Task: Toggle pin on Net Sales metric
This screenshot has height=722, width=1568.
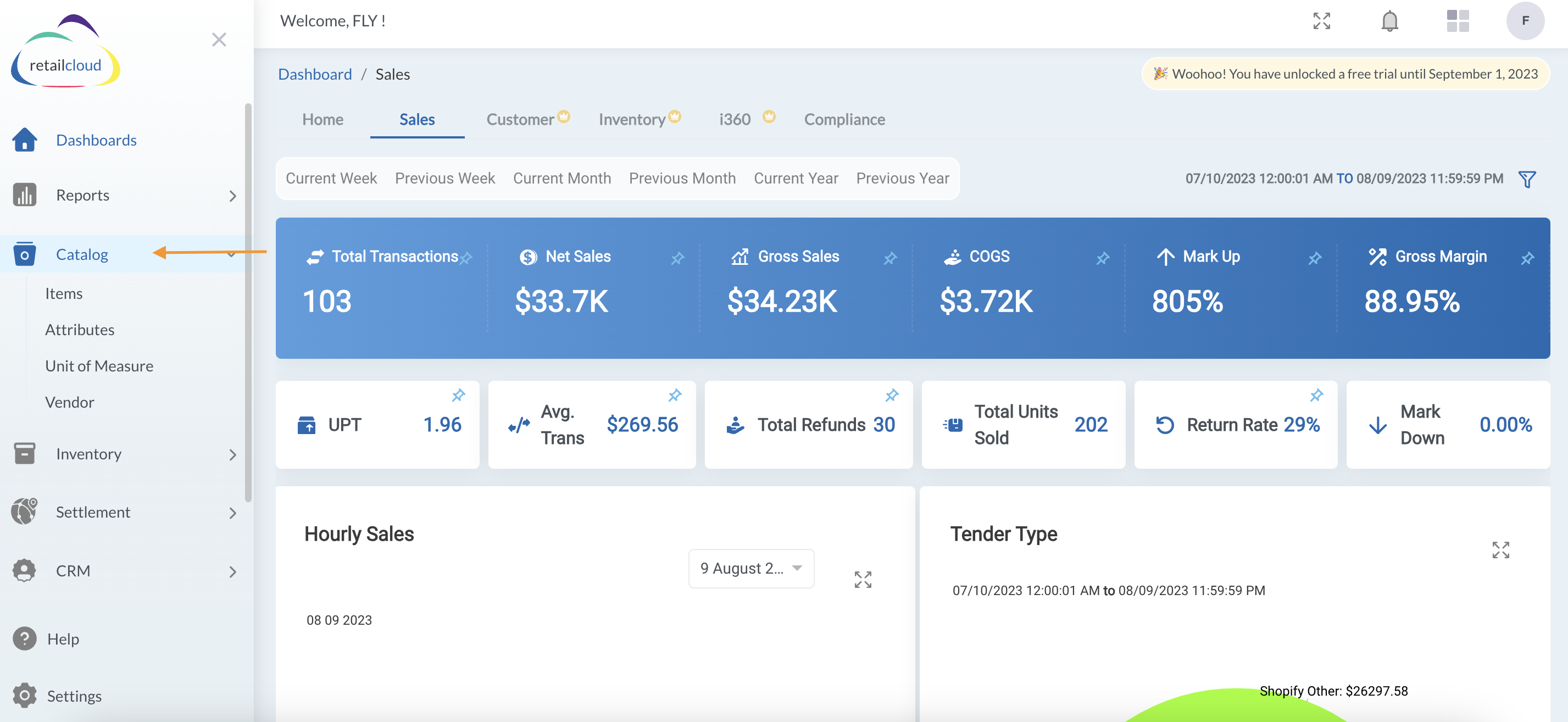Action: pos(677,258)
